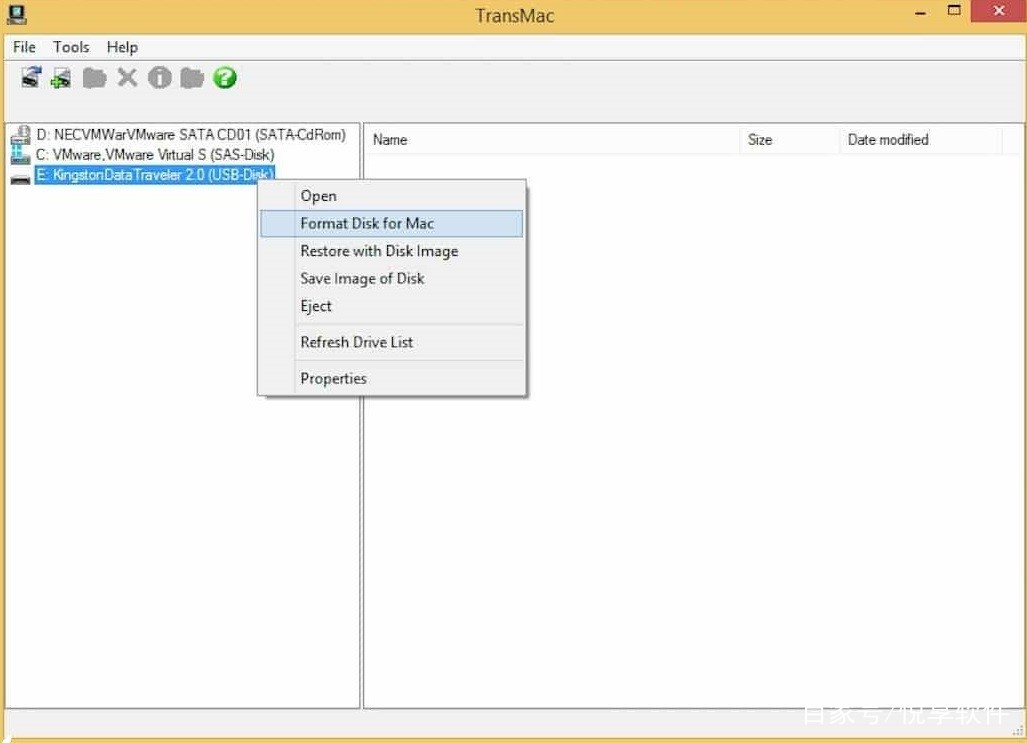Click the refresh drive list toolbar icon

tap(31, 77)
